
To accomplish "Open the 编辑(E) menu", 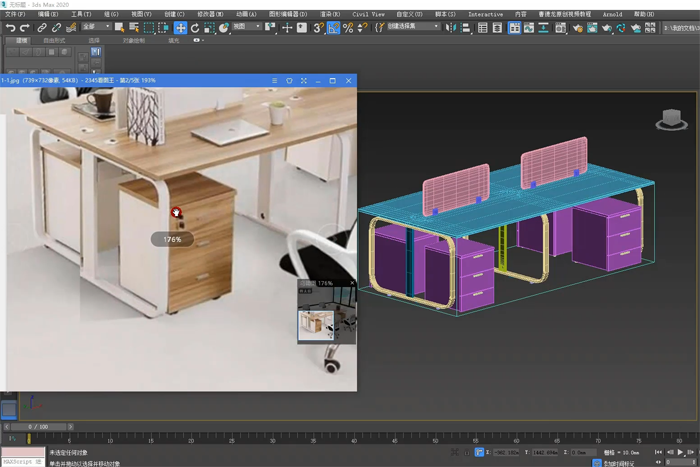I will (x=48, y=14).
